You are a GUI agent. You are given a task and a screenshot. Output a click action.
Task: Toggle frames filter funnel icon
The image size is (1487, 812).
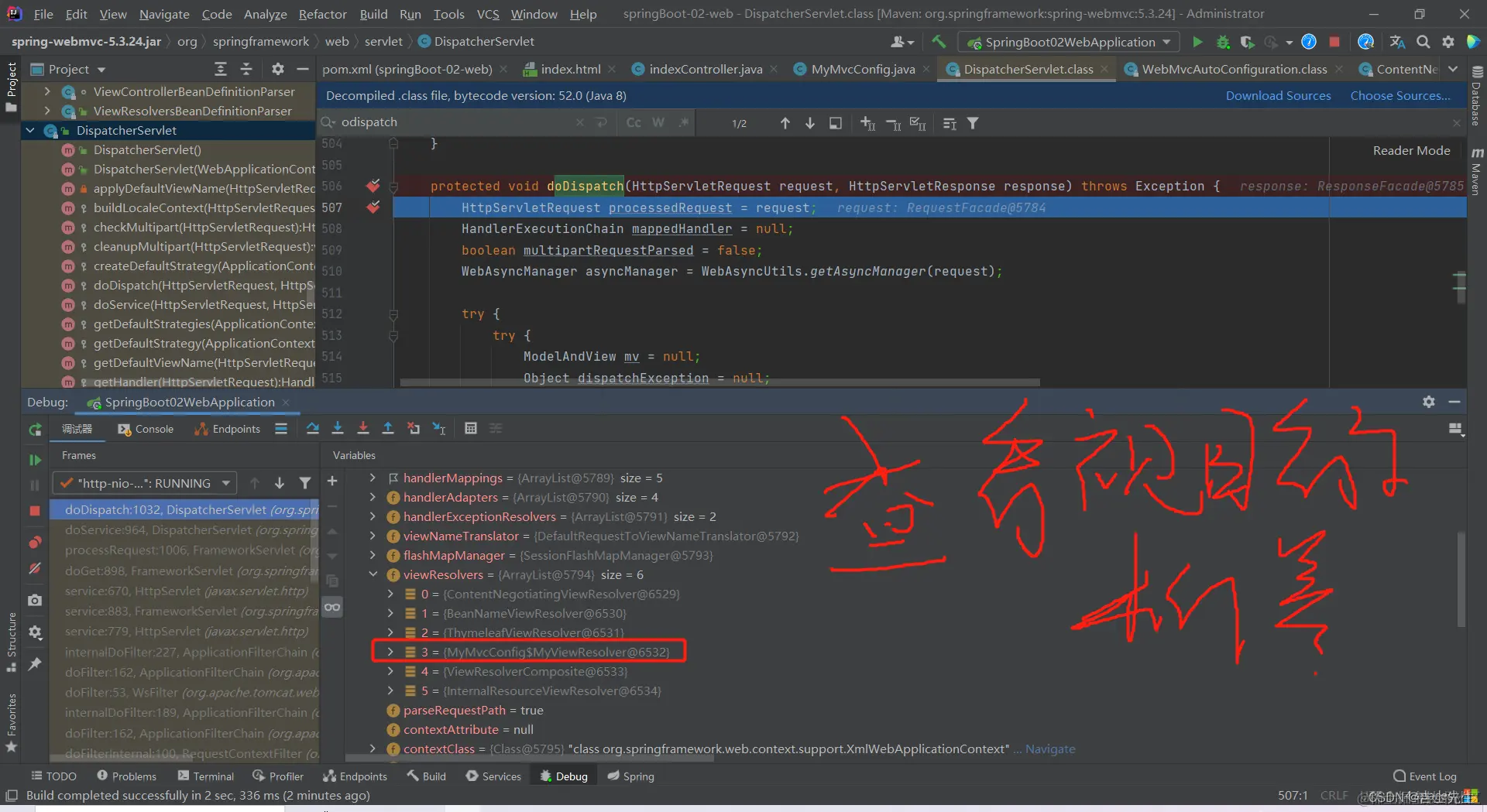point(305,483)
